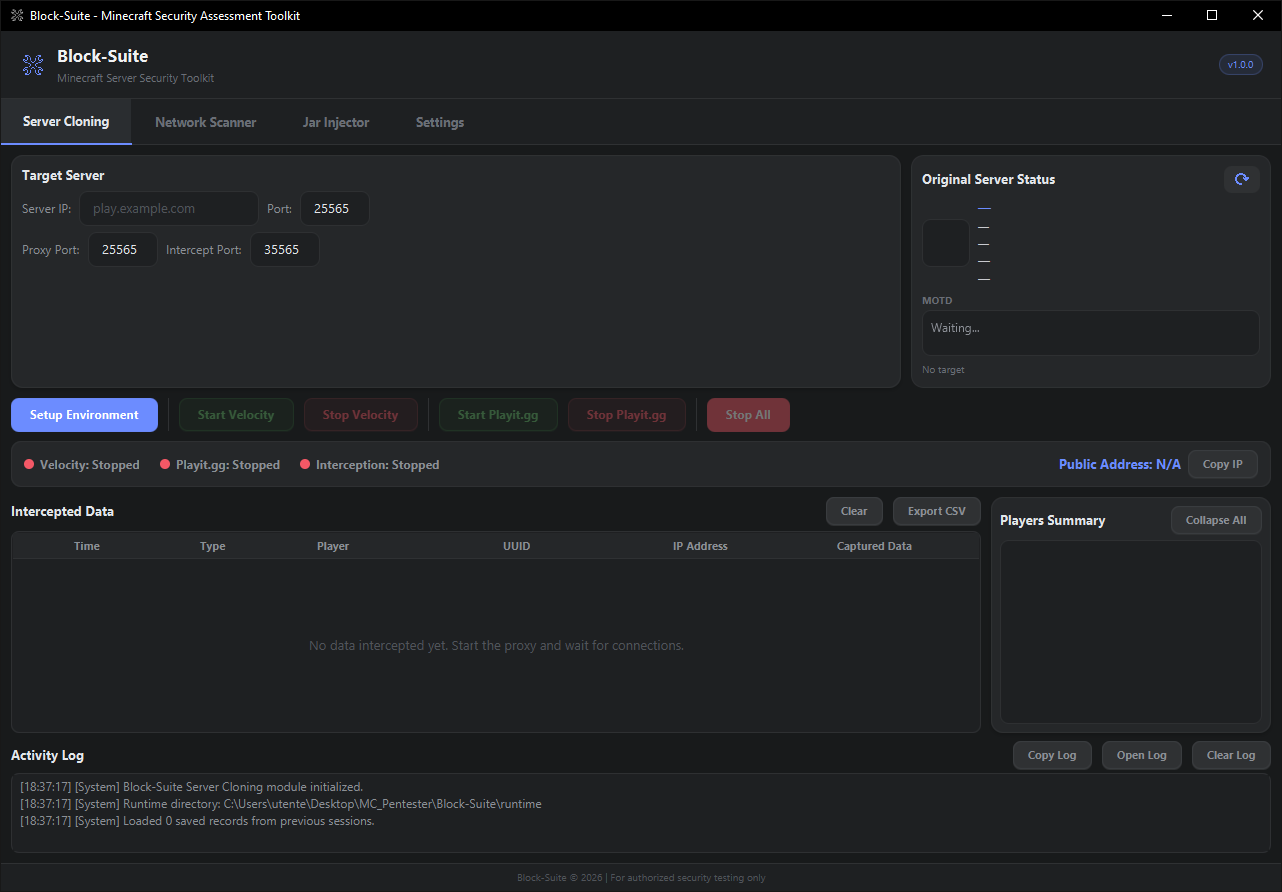This screenshot has width=1282, height=892.
Task: Click the Proxy Port field
Action: click(122, 250)
